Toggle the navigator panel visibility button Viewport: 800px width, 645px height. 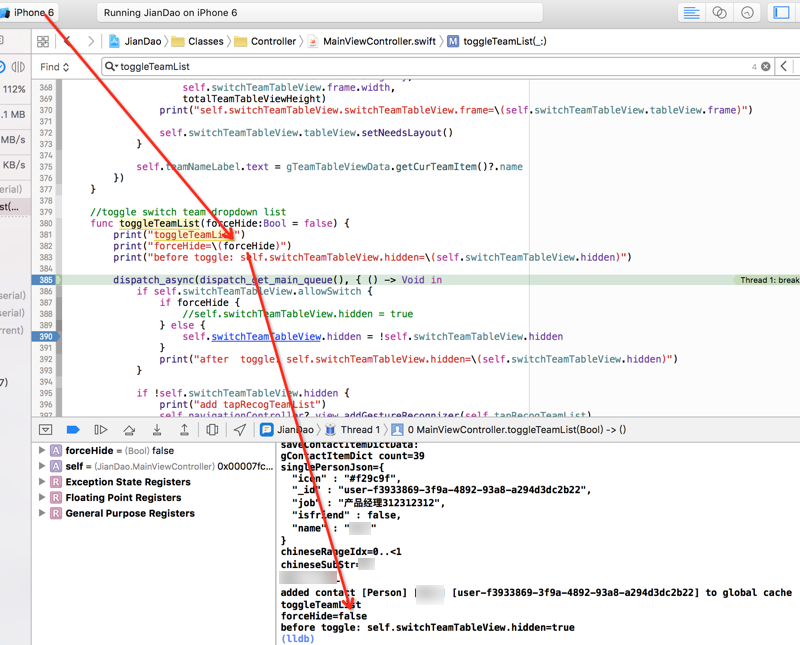point(781,13)
